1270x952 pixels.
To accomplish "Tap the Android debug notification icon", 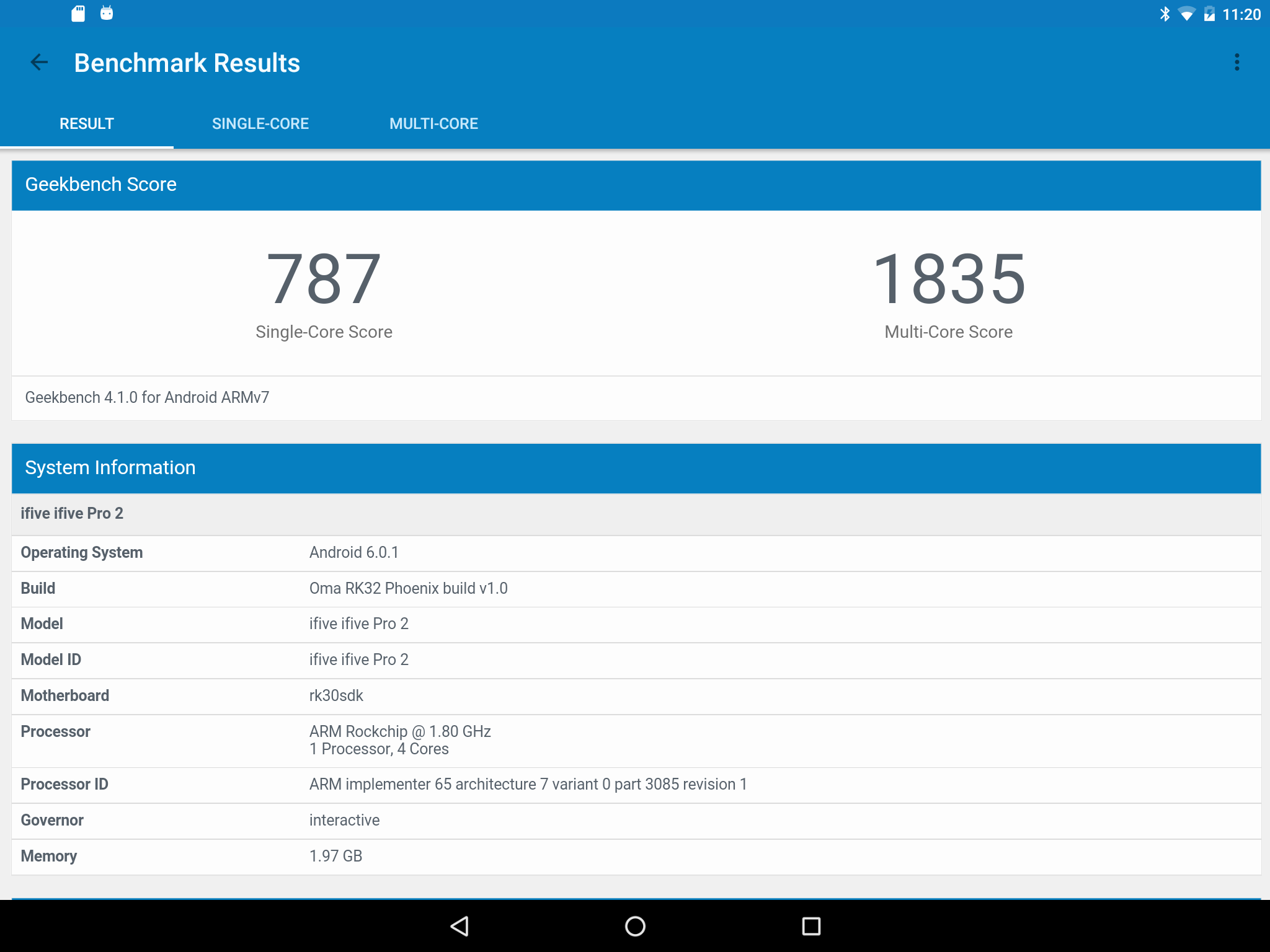I will click(x=107, y=13).
